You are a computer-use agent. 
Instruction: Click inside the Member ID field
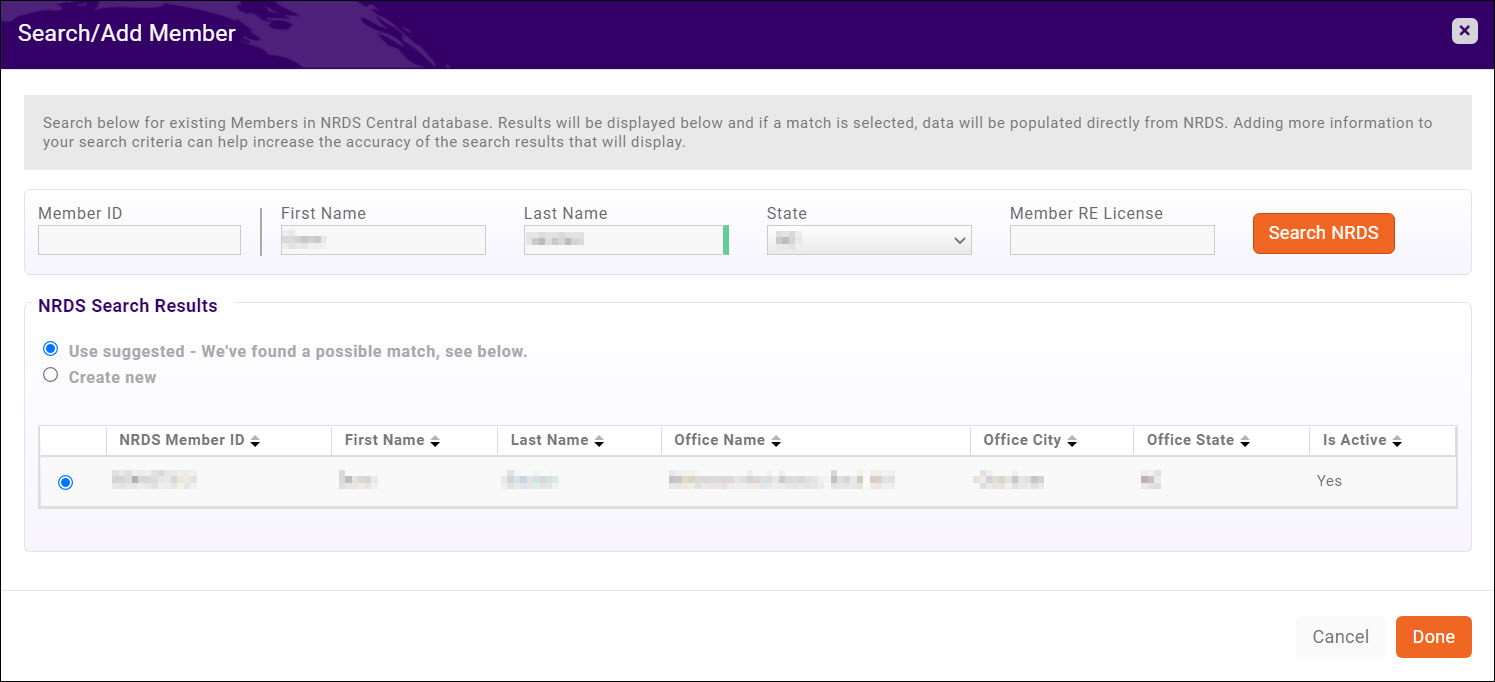(139, 239)
